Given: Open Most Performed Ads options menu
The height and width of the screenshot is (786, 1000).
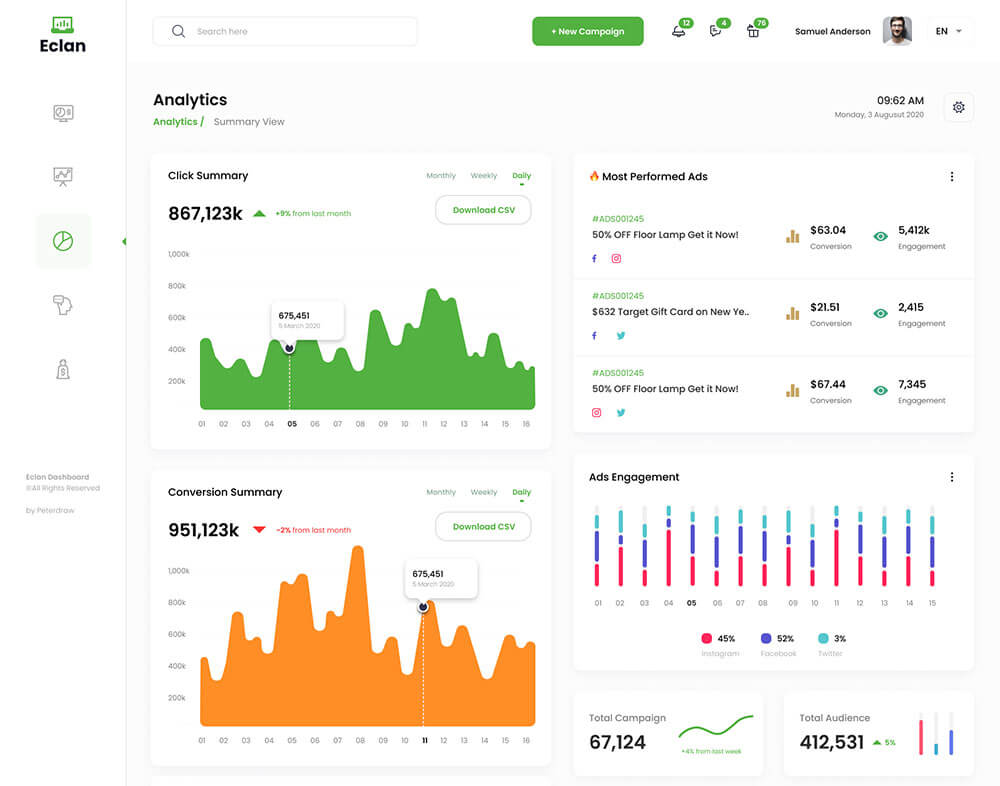Looking at the screenshot, I should 951,177.
